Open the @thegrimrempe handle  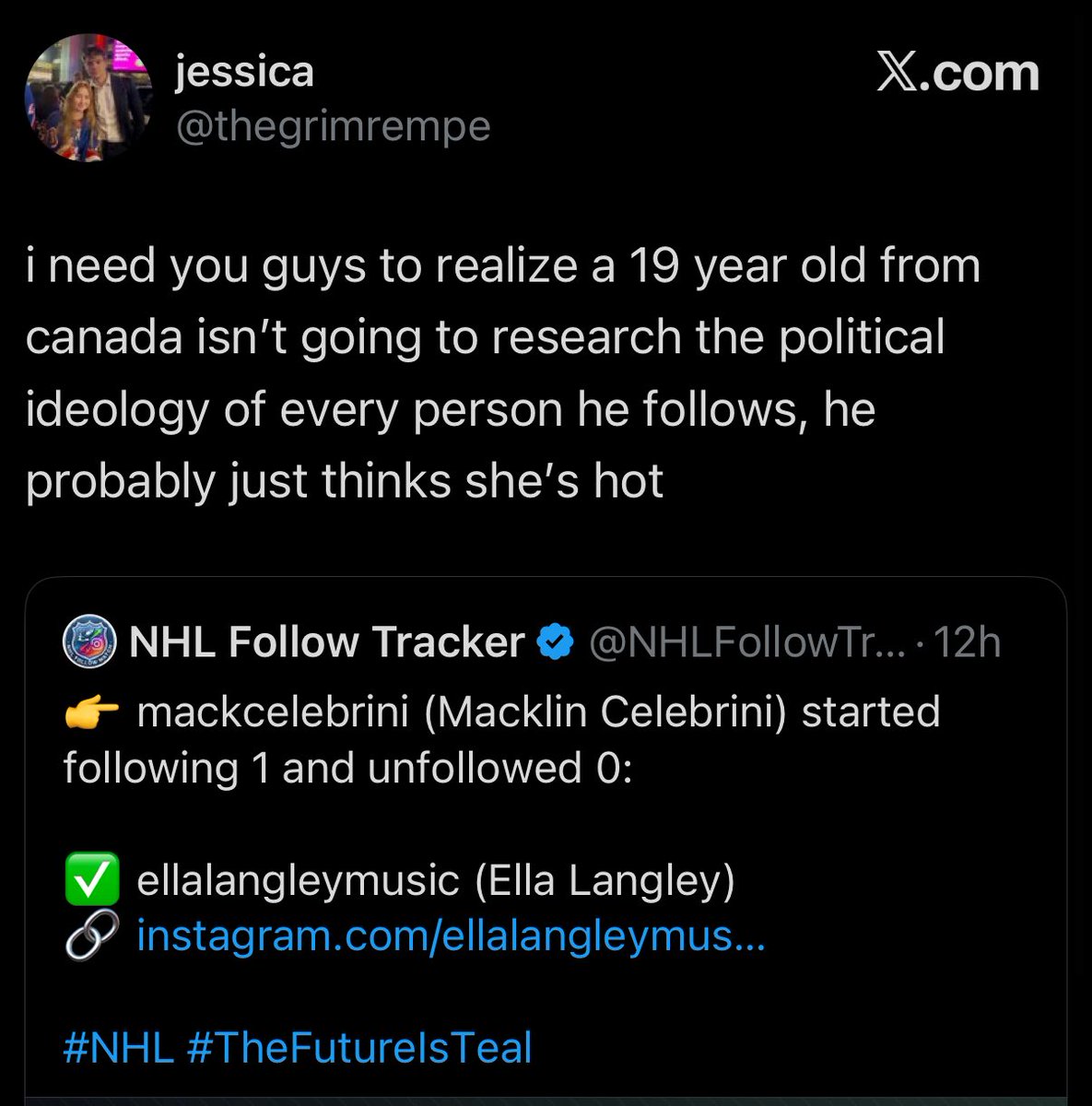pos(333,126)
